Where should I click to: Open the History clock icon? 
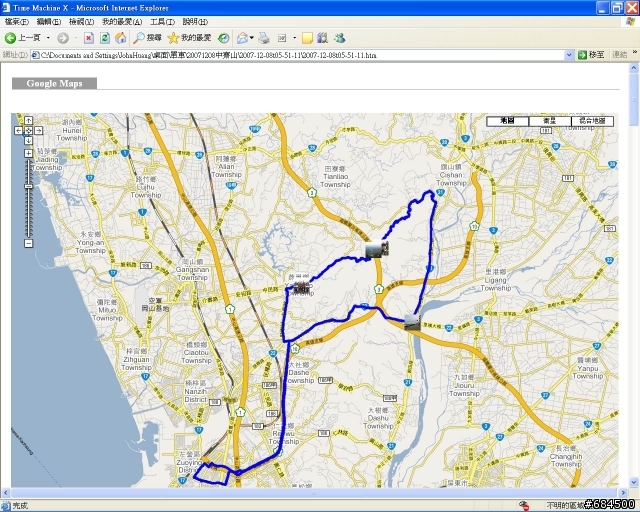click(223, 38)
